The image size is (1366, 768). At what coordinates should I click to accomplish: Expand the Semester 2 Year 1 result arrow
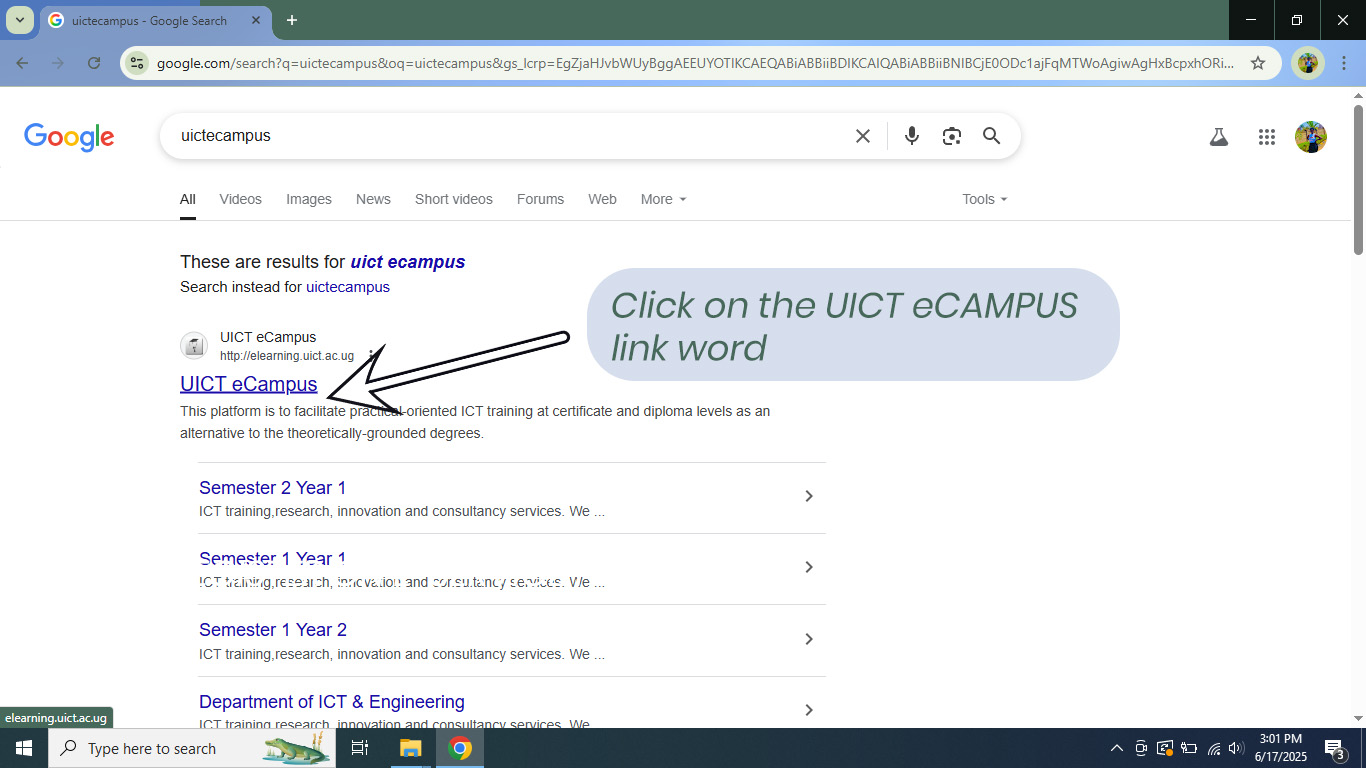point(808,496)
